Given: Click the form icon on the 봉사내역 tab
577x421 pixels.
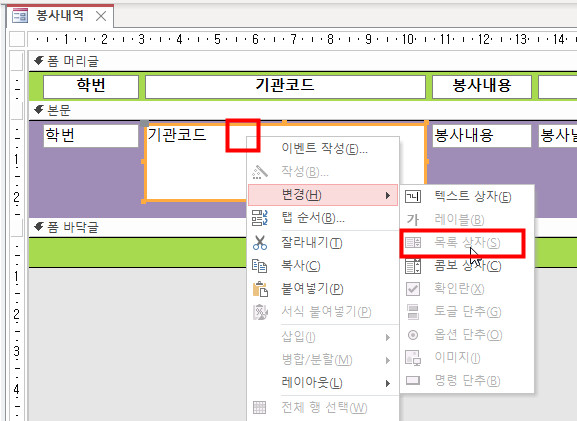Looking at the screenshot, I should point(20,16).
